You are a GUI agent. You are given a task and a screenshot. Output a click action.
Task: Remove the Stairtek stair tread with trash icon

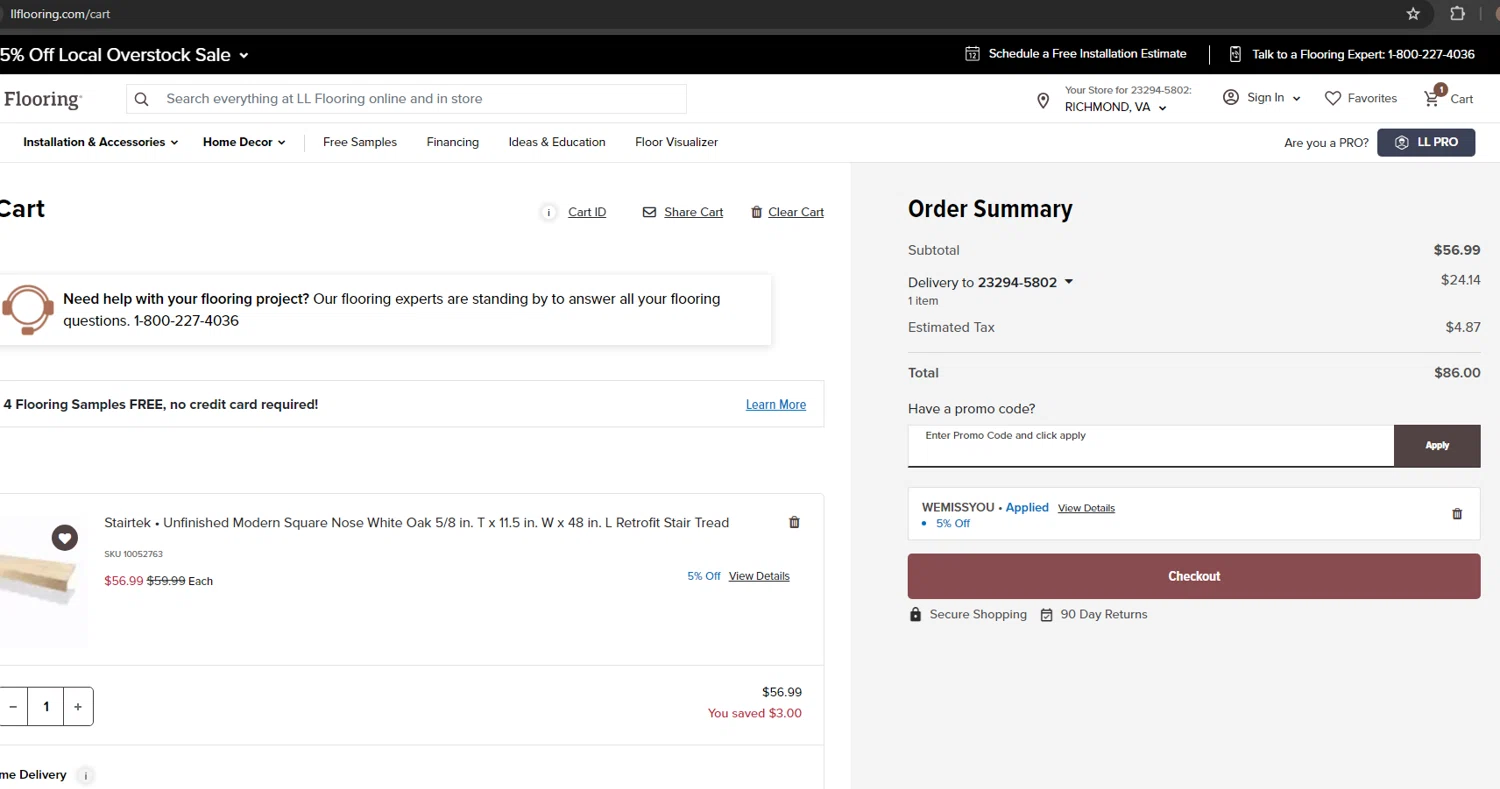point(795,522)
